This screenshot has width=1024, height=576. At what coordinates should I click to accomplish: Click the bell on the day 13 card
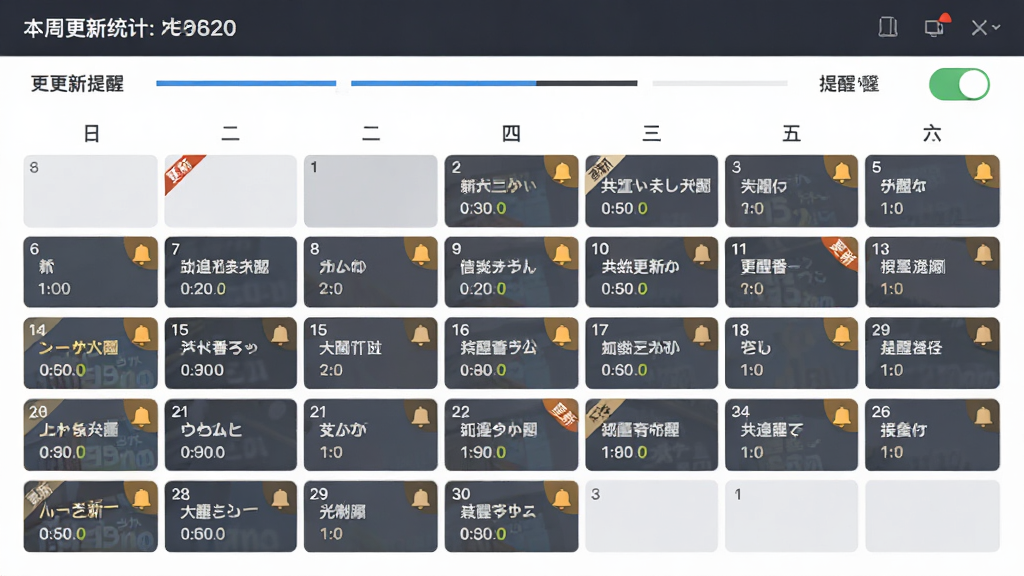983,254
